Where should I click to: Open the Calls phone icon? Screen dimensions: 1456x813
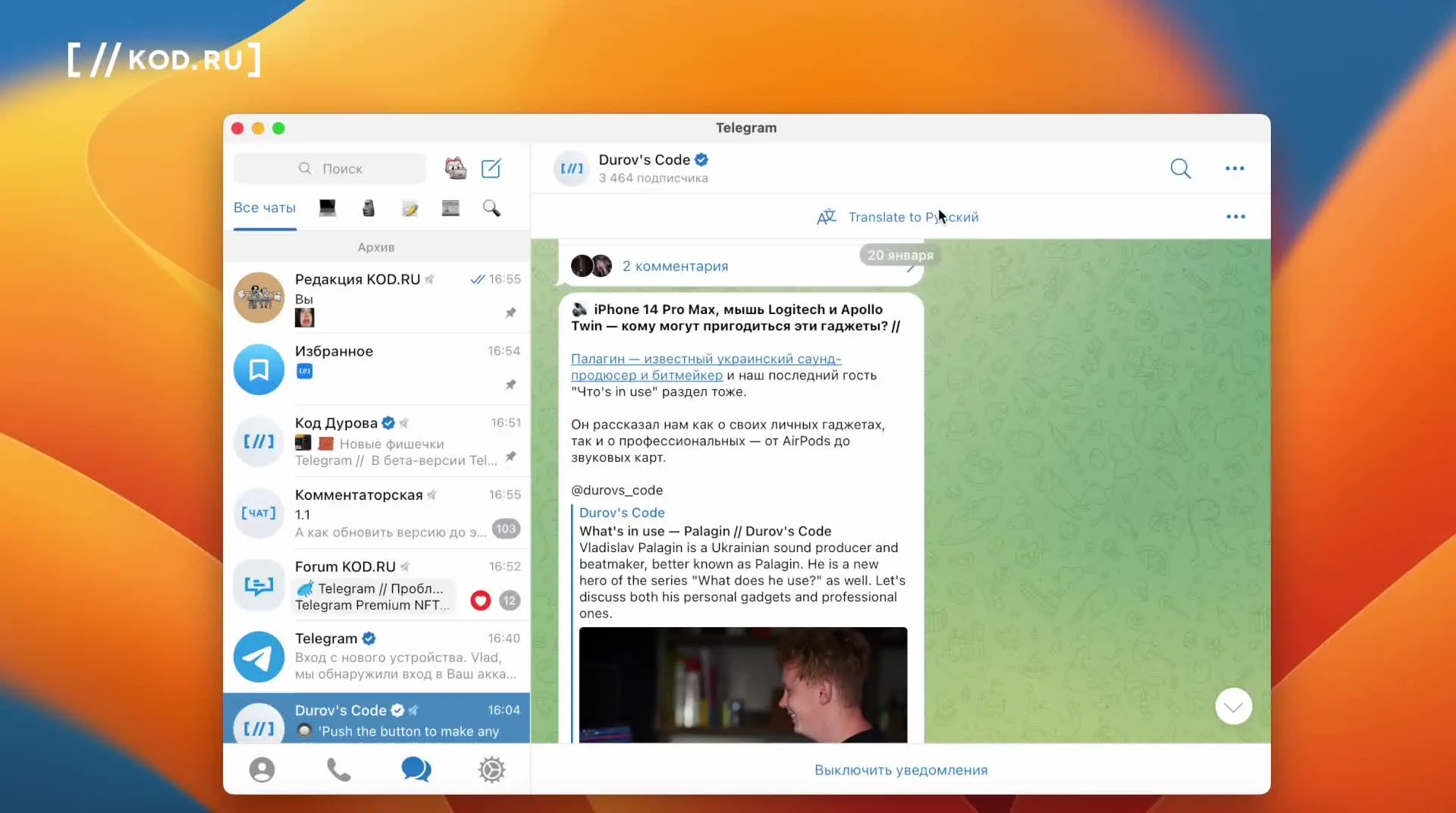(x=338, y=770)
